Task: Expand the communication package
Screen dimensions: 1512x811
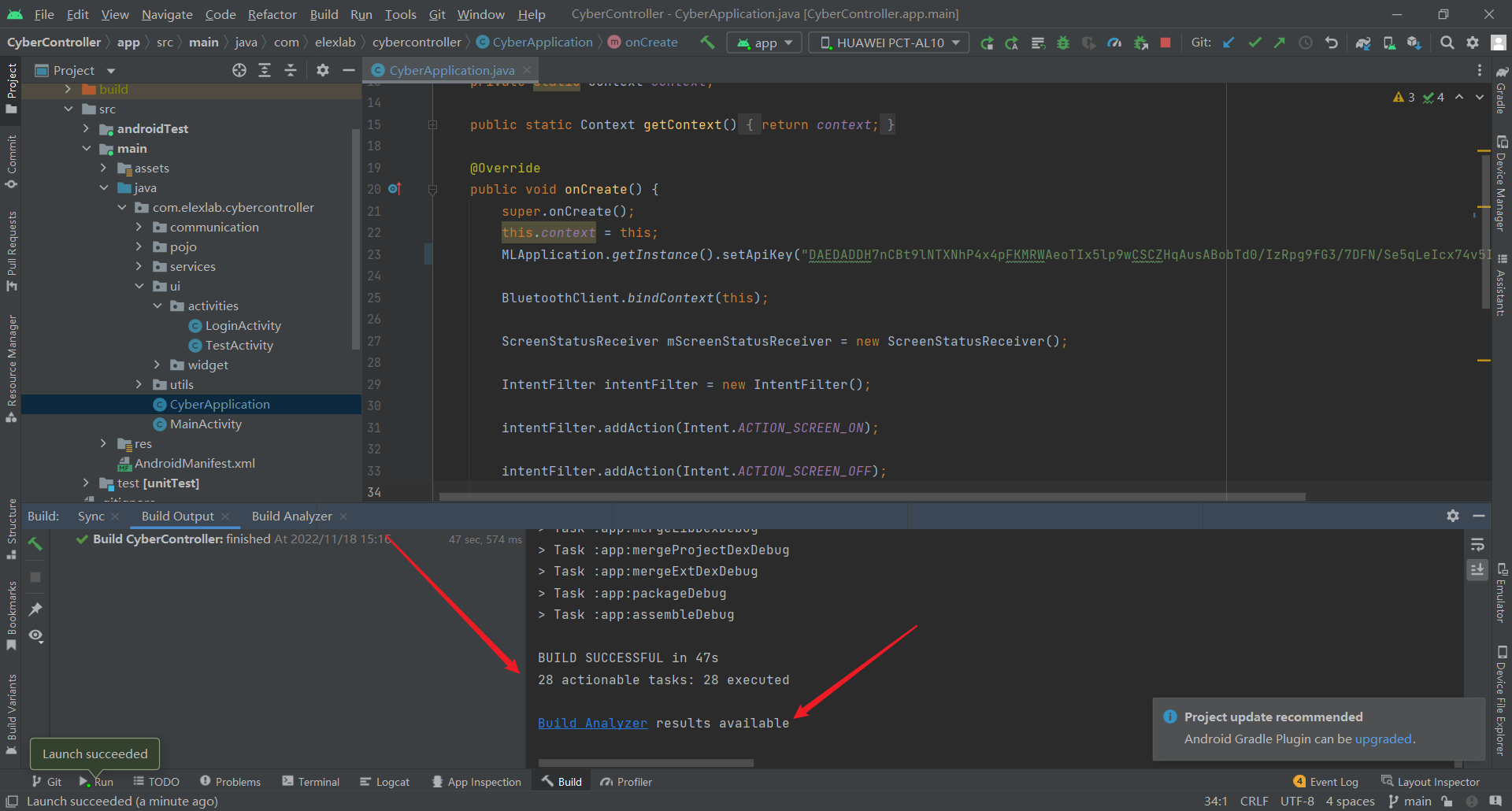Action: [x=139, y=227]
